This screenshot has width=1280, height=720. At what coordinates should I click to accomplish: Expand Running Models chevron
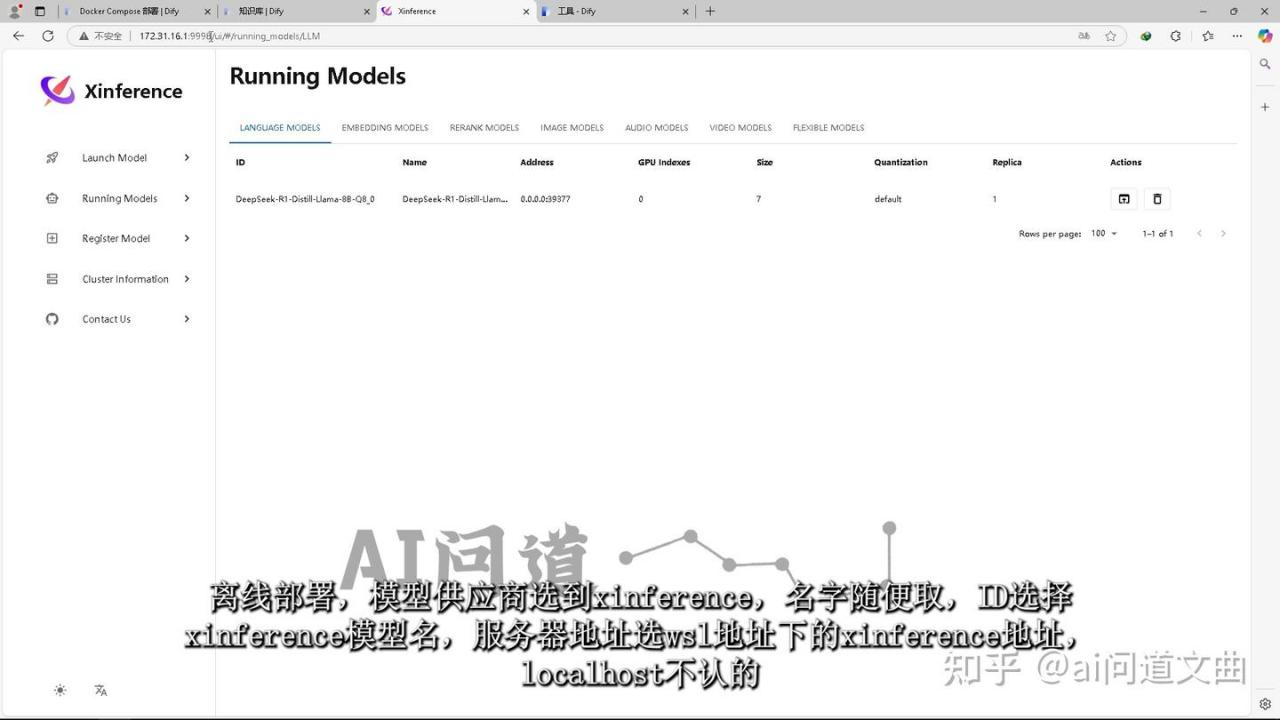click(187, 198)
